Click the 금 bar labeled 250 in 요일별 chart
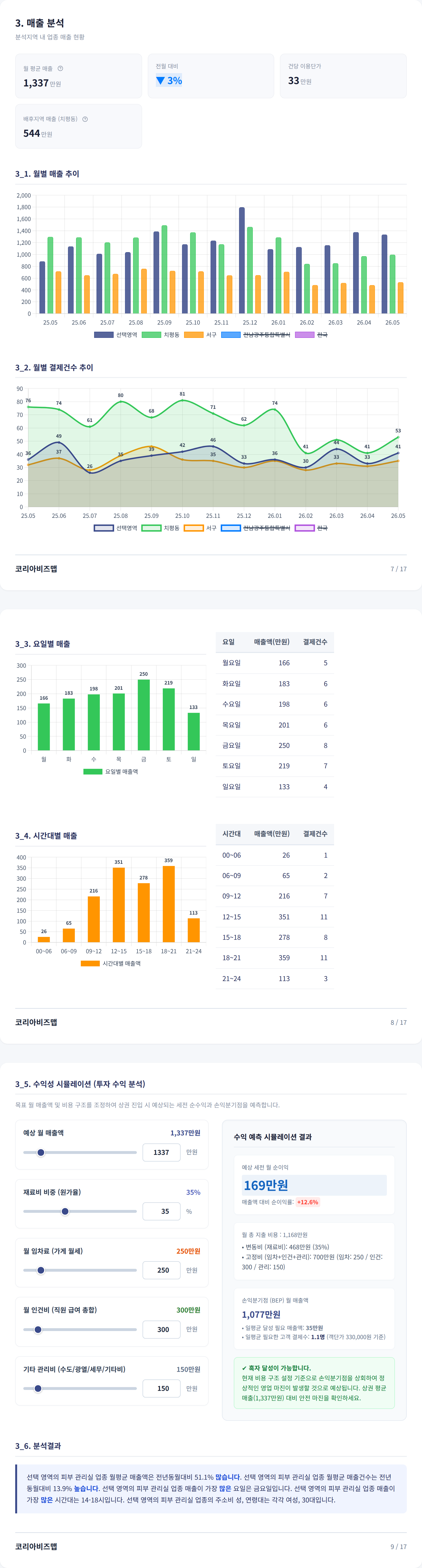The height and width of the screenshot is (1568, 422). tap(144, 715)
